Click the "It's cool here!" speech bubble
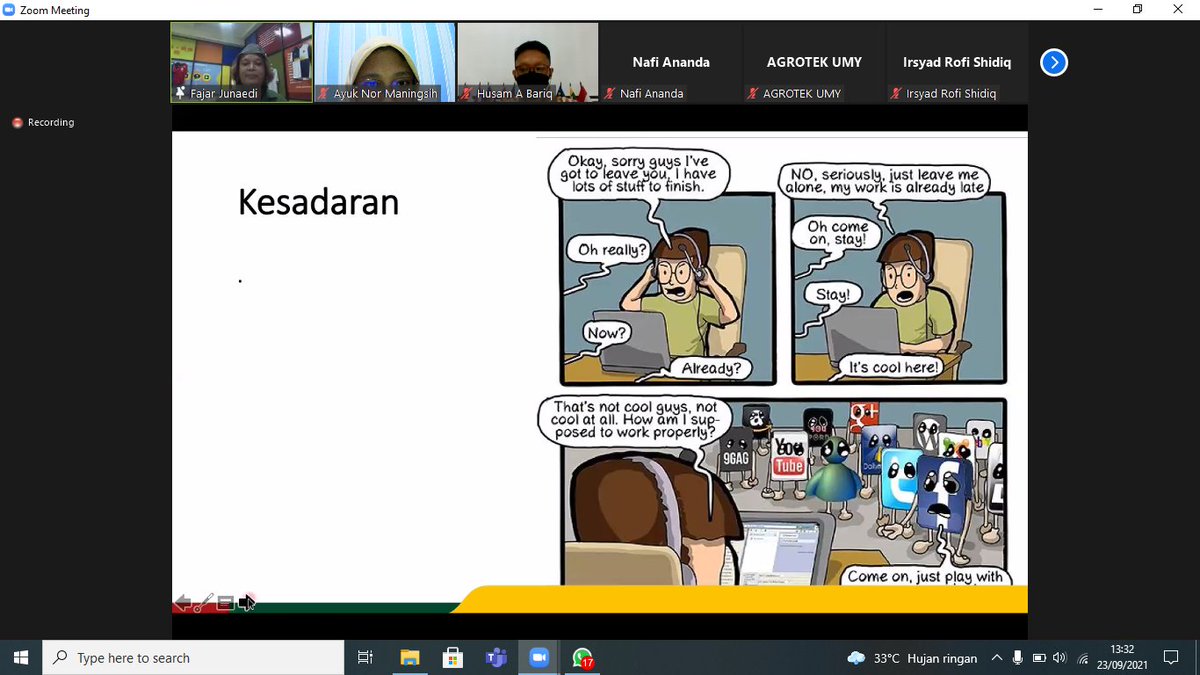This screenshot has height=675, width=1200. click(x=893, y=367)
